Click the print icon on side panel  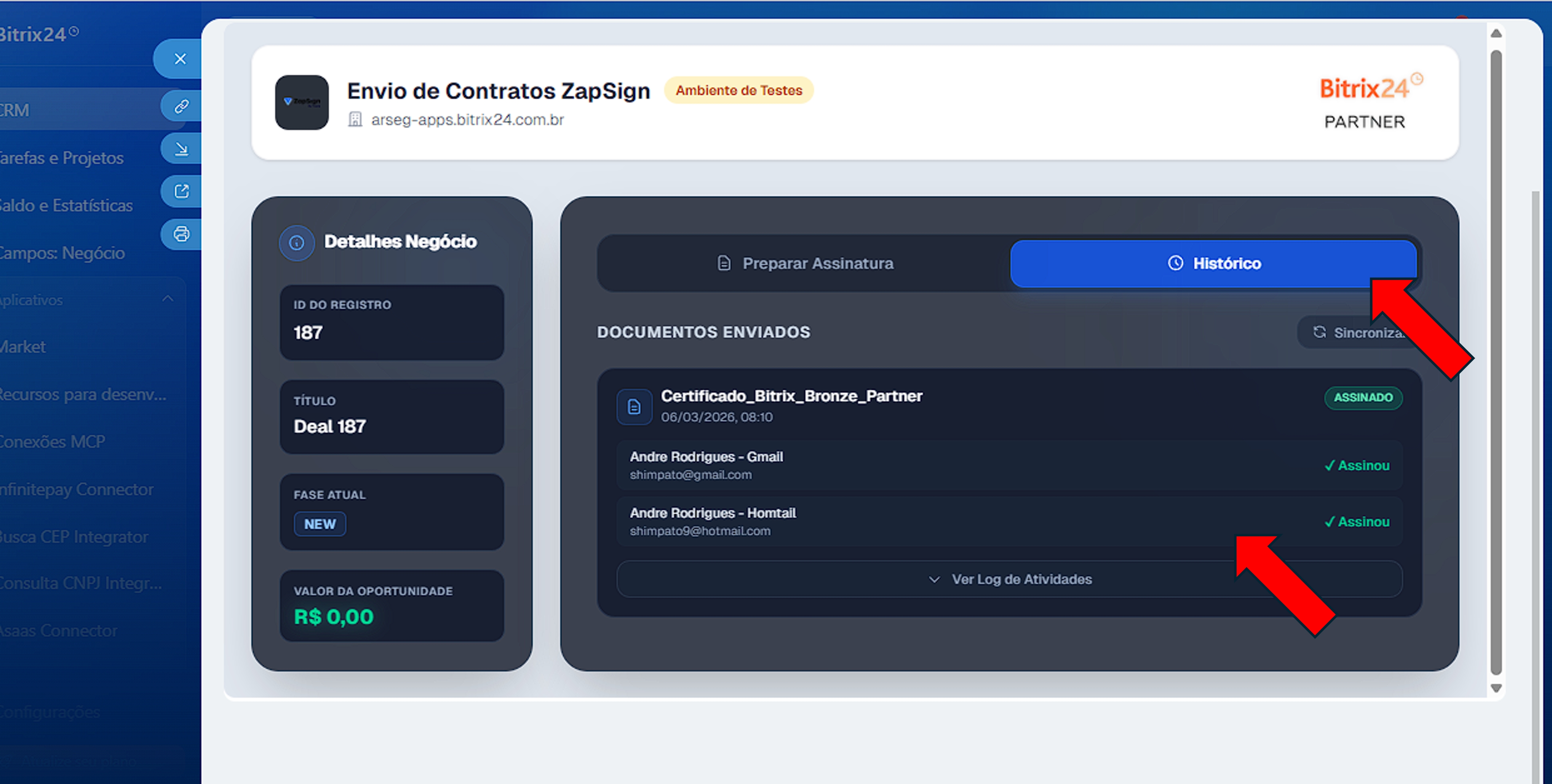[x=181, y=234]
